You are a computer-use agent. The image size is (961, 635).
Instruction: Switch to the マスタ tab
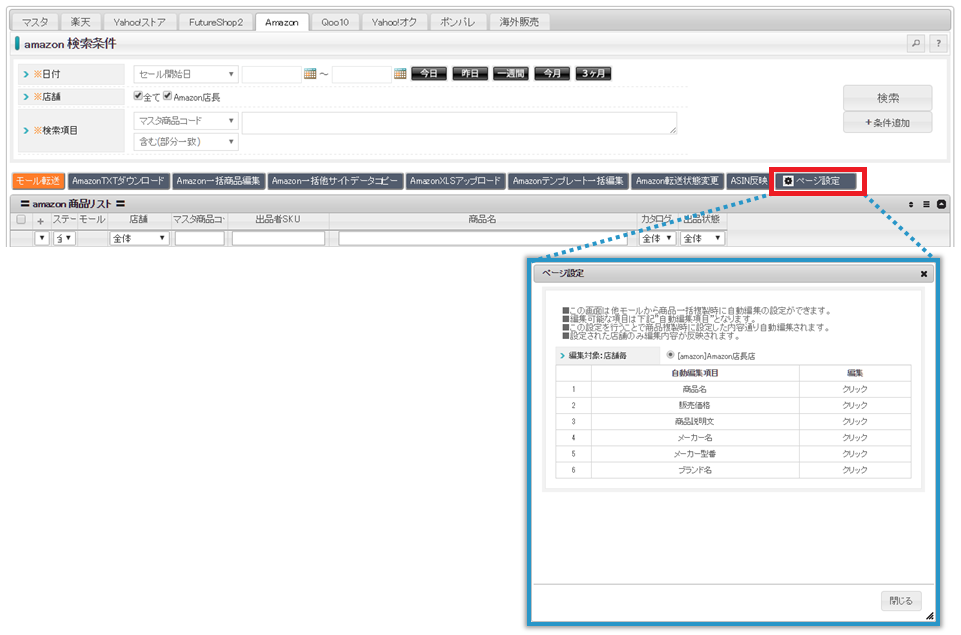pyautogui.click(x=35, y=22)
